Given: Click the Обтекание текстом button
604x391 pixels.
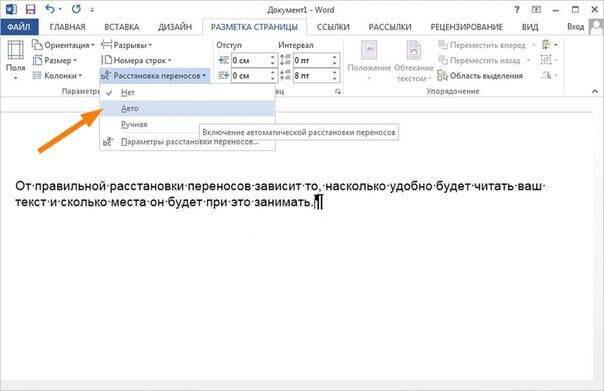Looking at the screenshot, I should (x=414, y=61).
